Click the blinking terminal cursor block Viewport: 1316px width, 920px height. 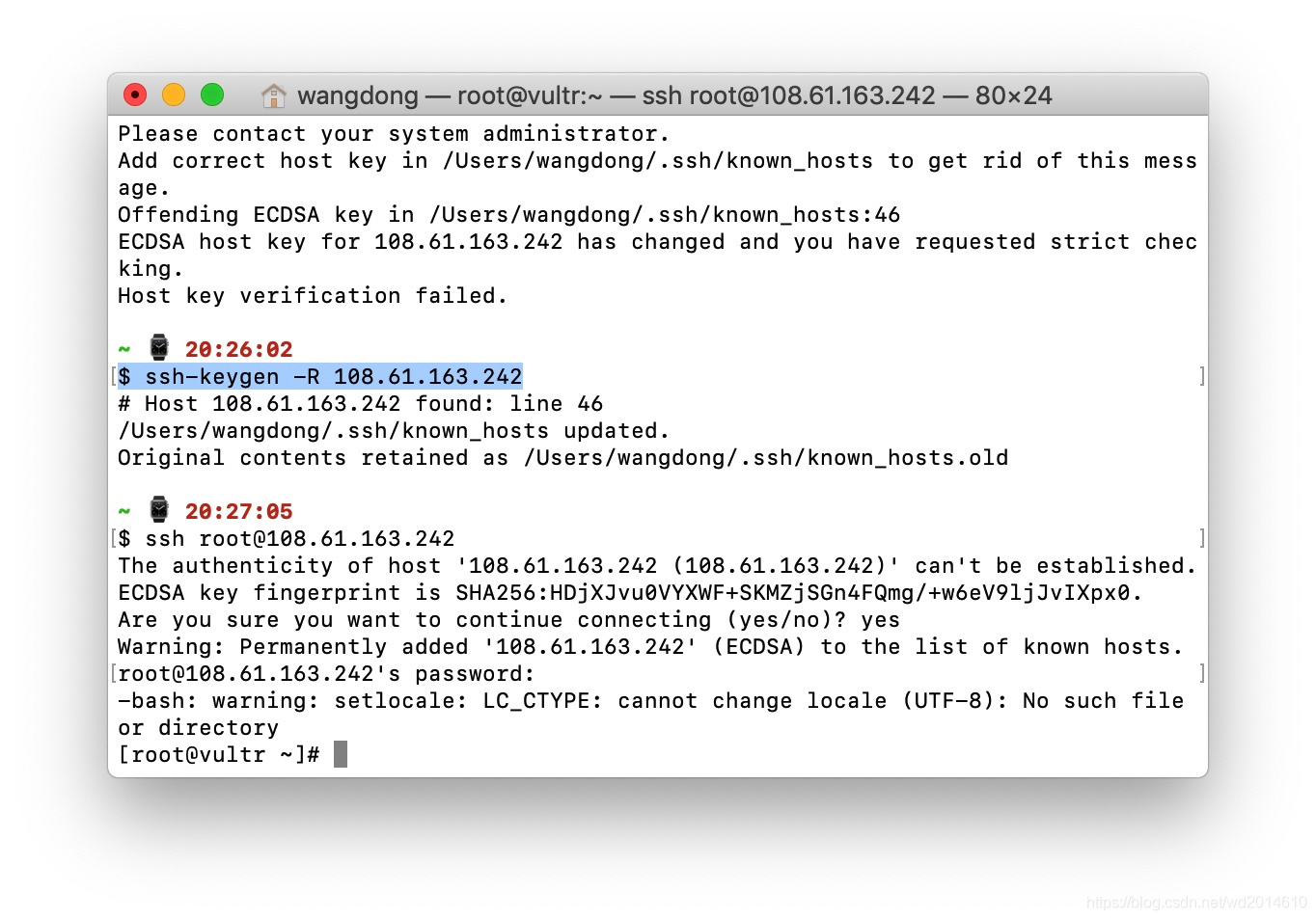coord(340,754)
